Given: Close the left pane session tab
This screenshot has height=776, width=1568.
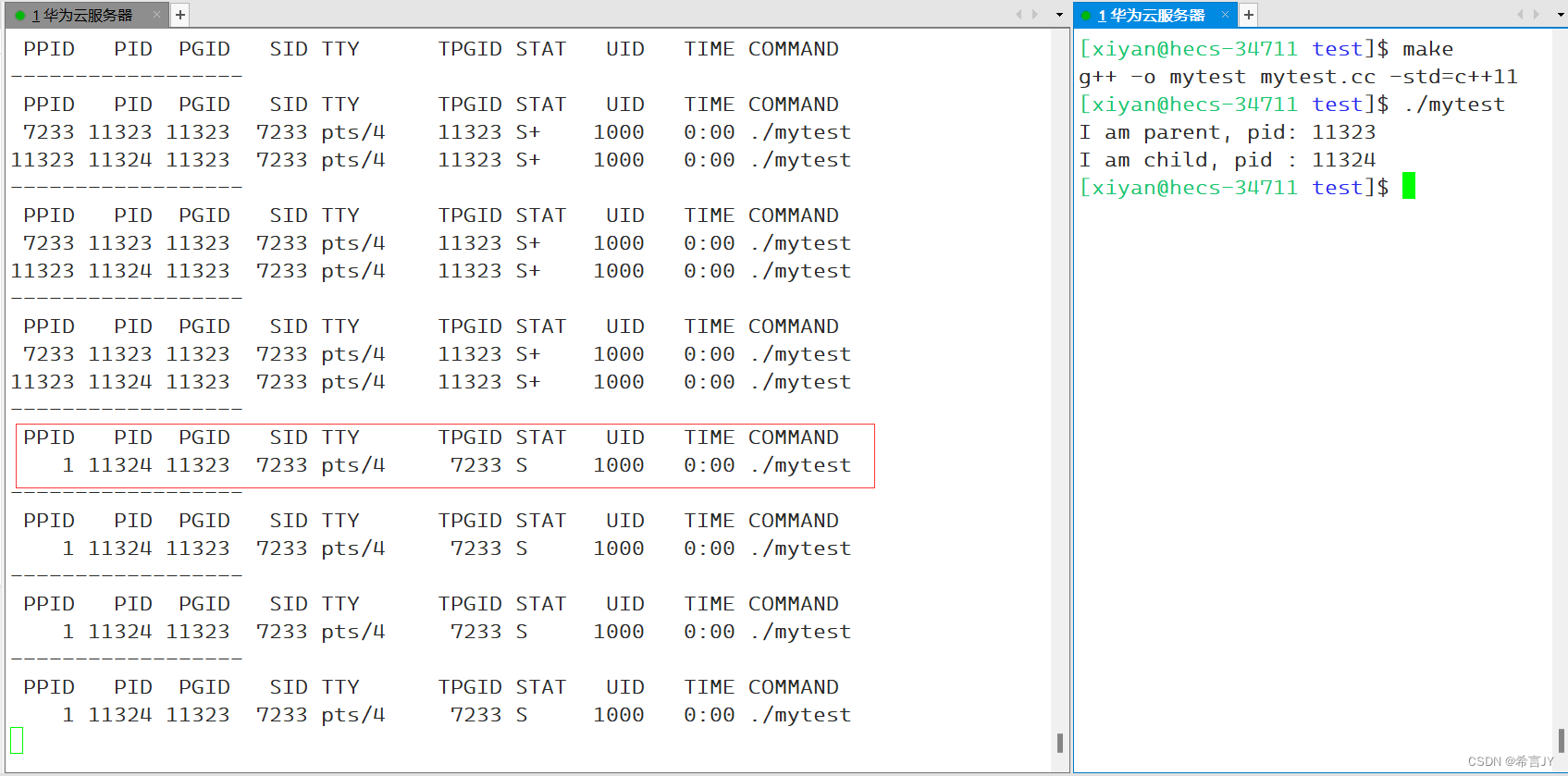Looking at the screenshot, I should pos(156,15).
